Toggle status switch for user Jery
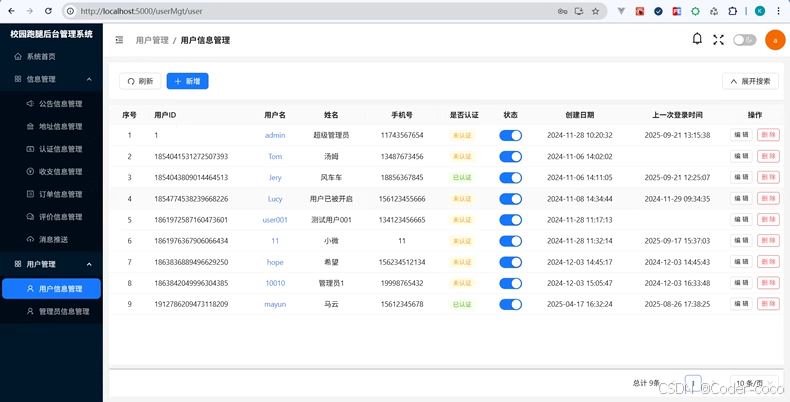 click(510, 177)
